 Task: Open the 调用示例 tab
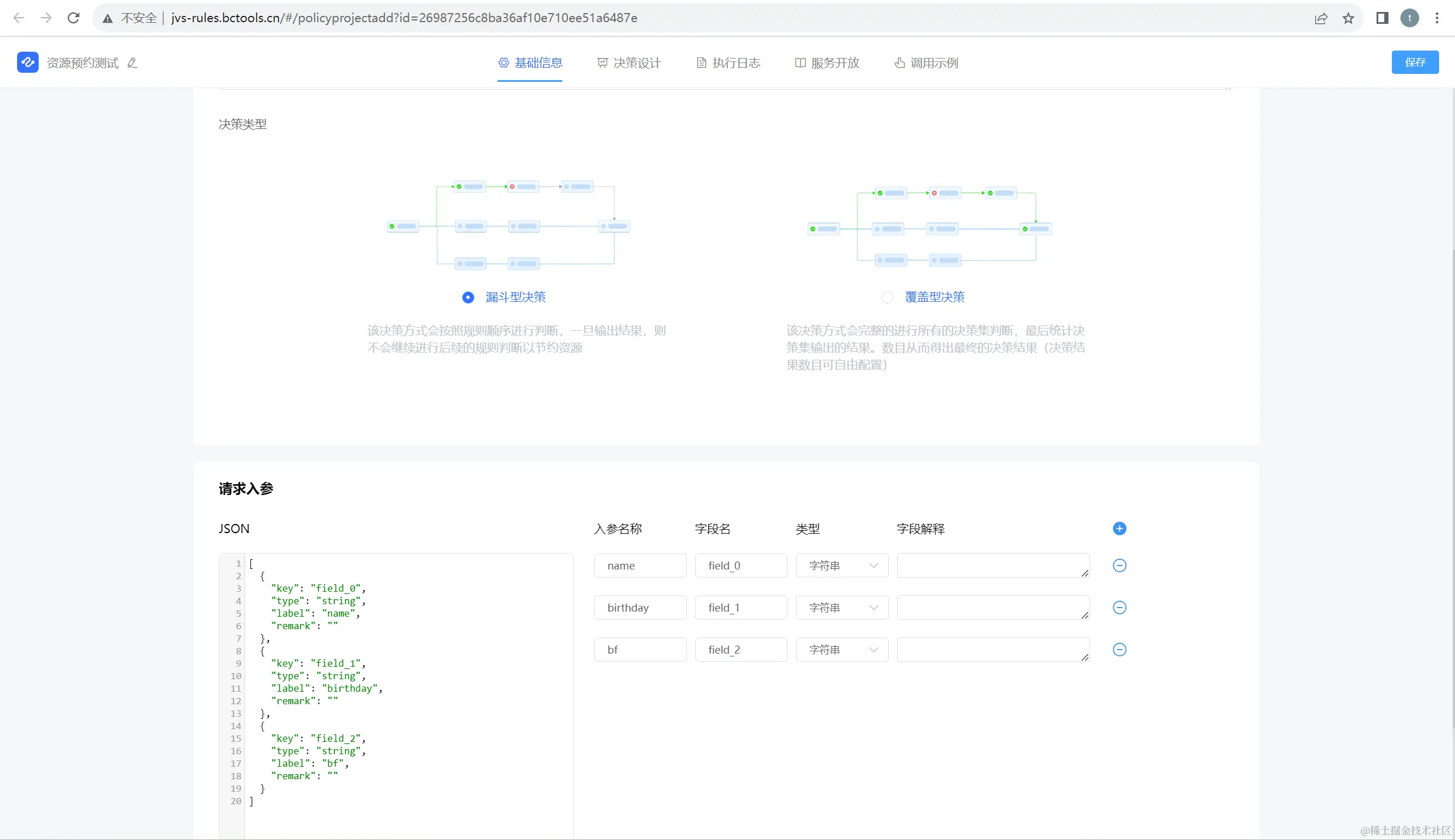[926, 63]
